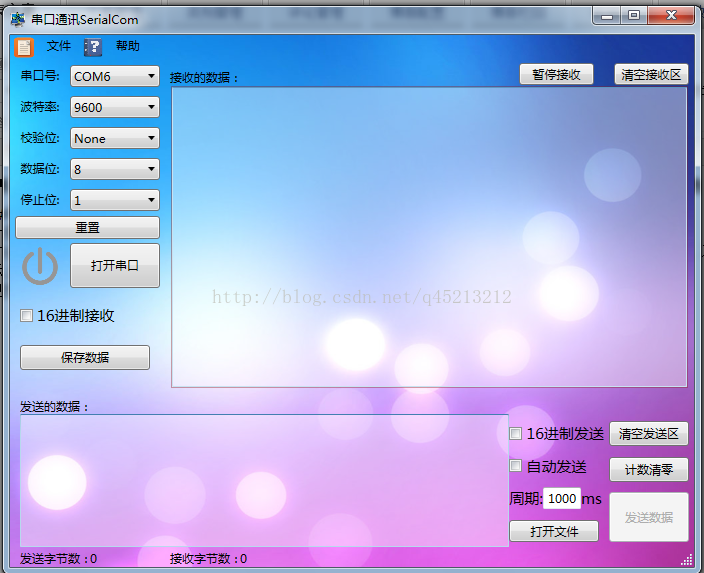Expand the 波特率 9600 dropdown
This screenshot has height=573, width=704.
pyautogui.click(x=115, y=107)
